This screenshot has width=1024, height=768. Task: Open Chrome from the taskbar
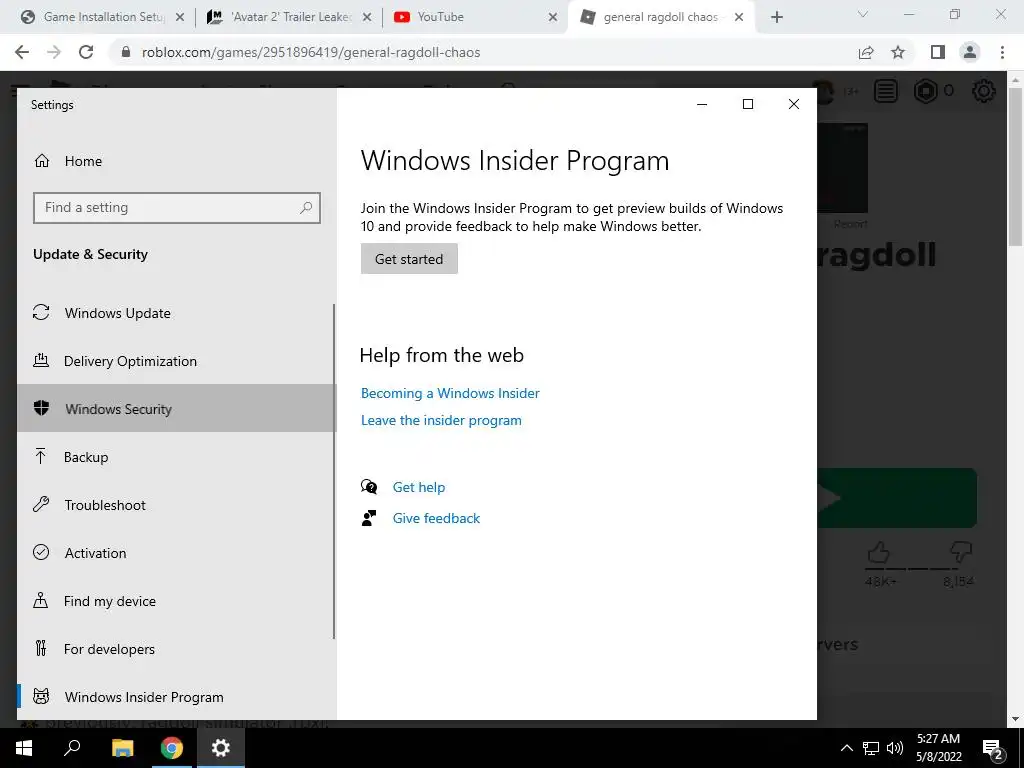point(172,748)
